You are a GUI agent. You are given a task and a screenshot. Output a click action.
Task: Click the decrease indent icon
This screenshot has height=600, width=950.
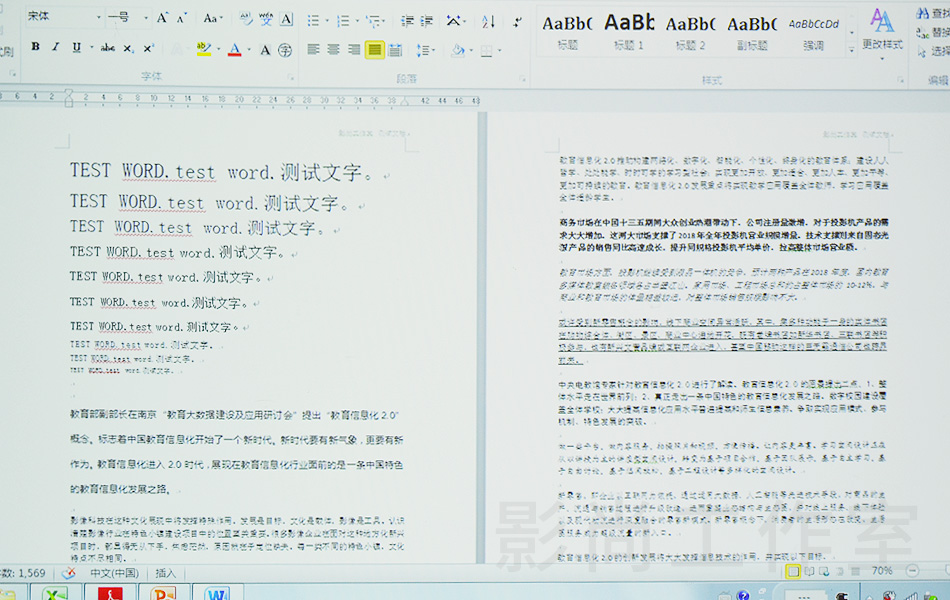point(408,20)
